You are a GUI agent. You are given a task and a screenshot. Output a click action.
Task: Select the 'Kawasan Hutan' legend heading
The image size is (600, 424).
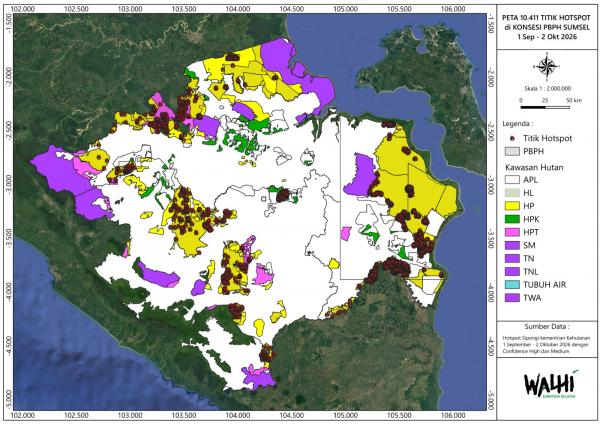coord(534,167)
